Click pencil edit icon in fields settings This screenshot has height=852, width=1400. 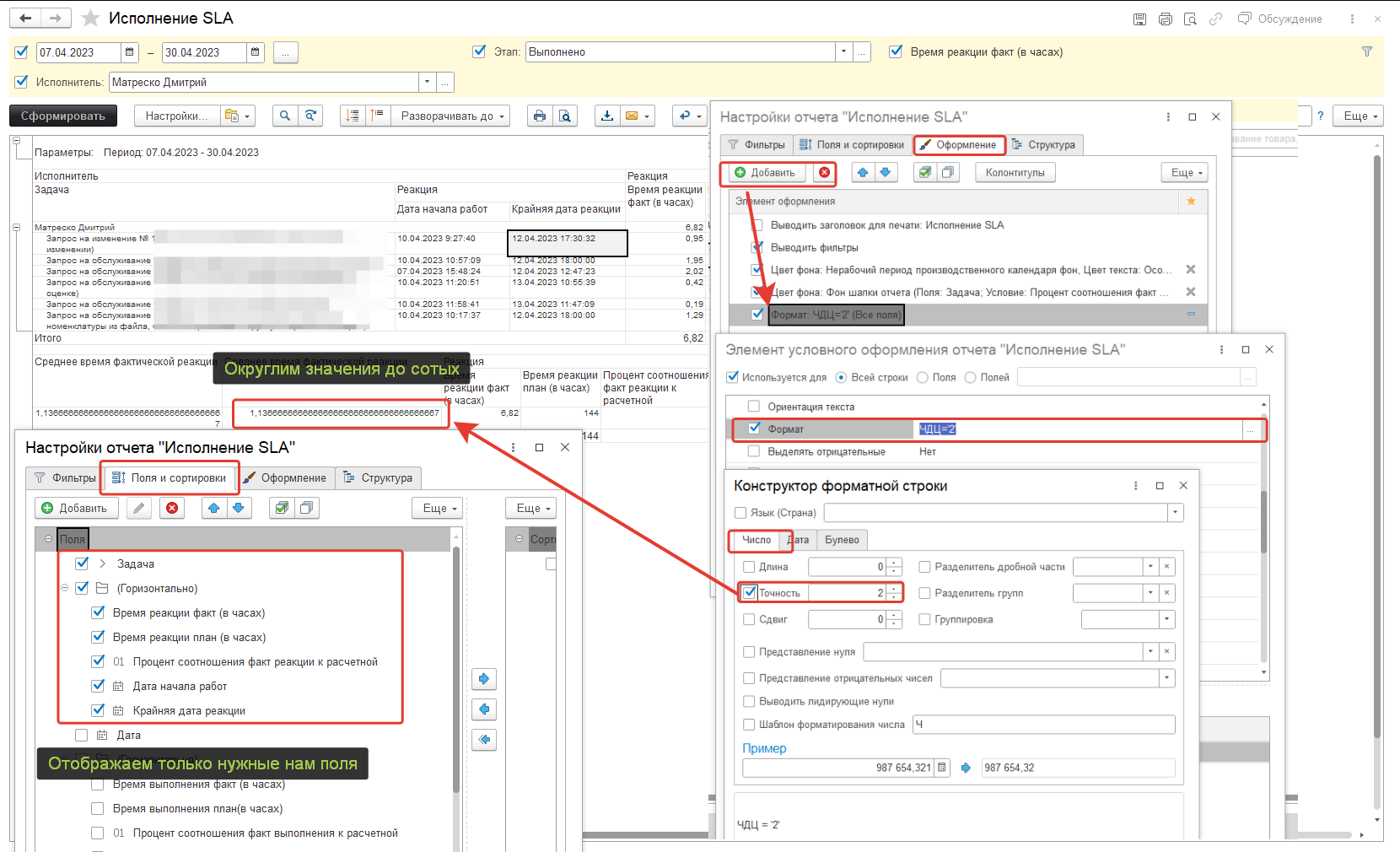coord(139,508)
